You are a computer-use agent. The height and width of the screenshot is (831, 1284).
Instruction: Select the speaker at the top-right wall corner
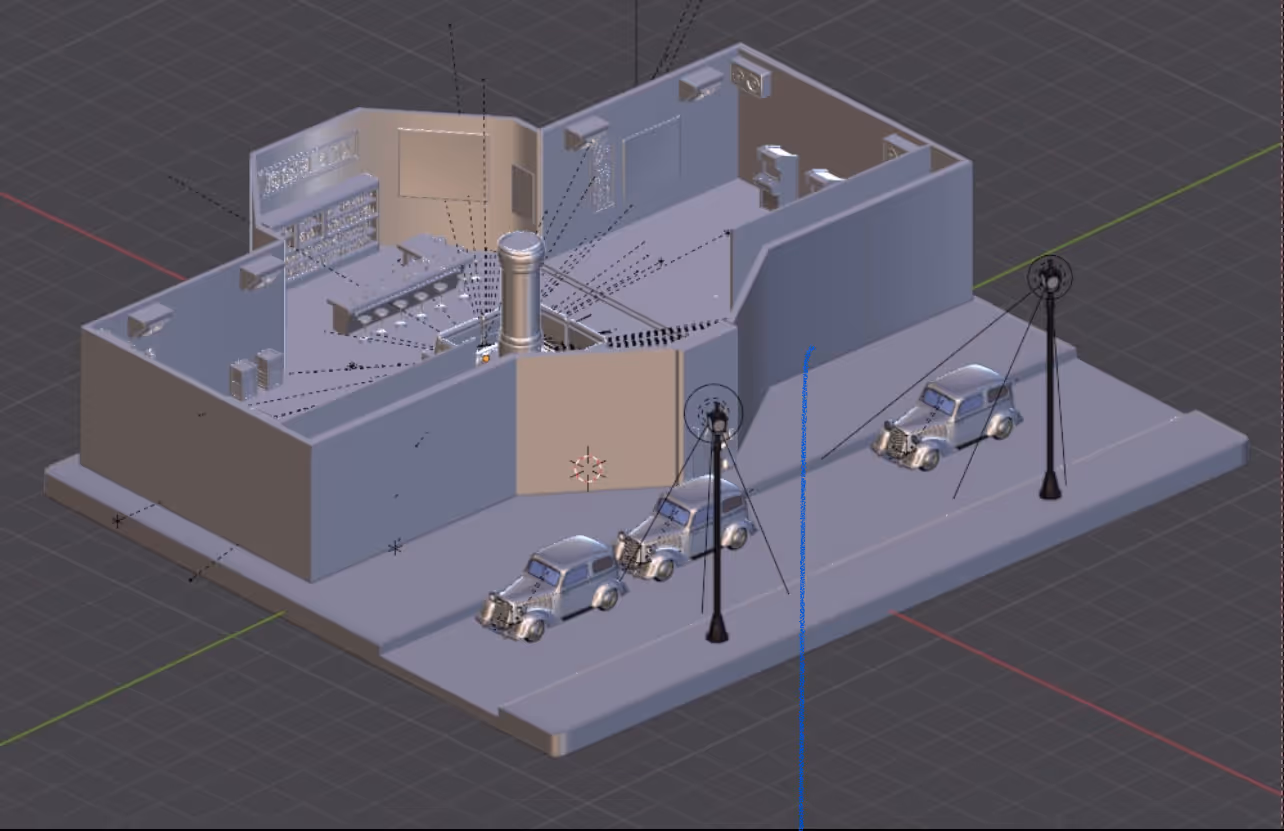click(x=751, y=77)
